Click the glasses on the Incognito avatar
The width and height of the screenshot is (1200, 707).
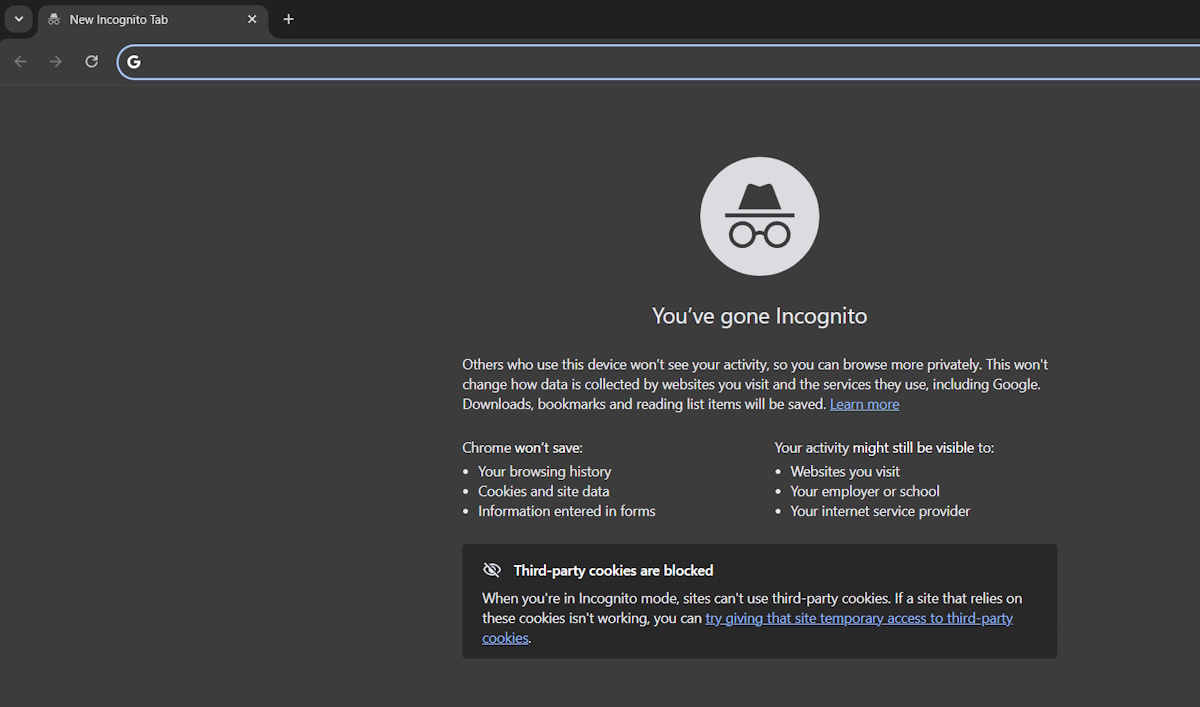click(759, 232)
